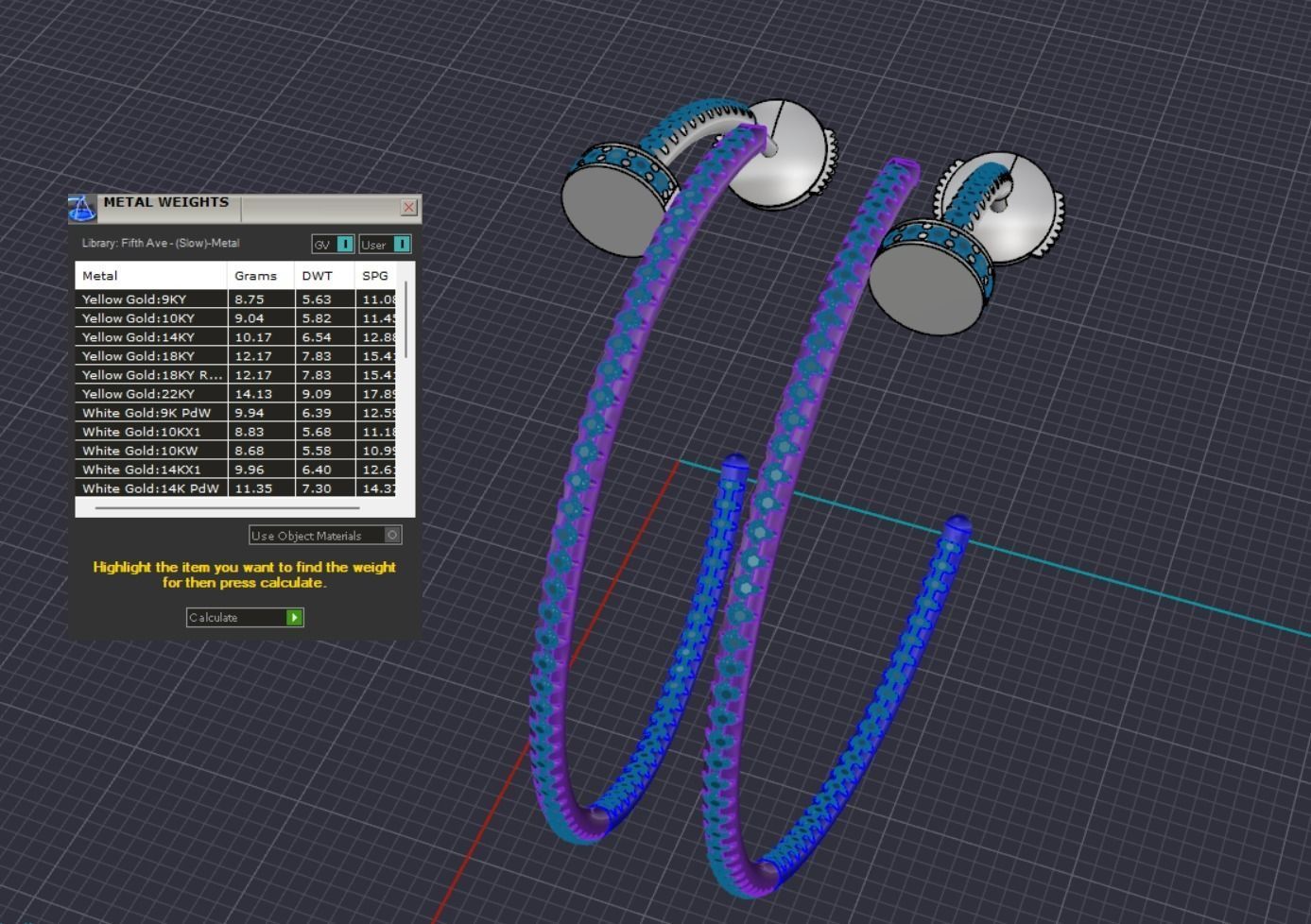
Task: Click the 8.68 grams value
Action: tap(250, 451)
